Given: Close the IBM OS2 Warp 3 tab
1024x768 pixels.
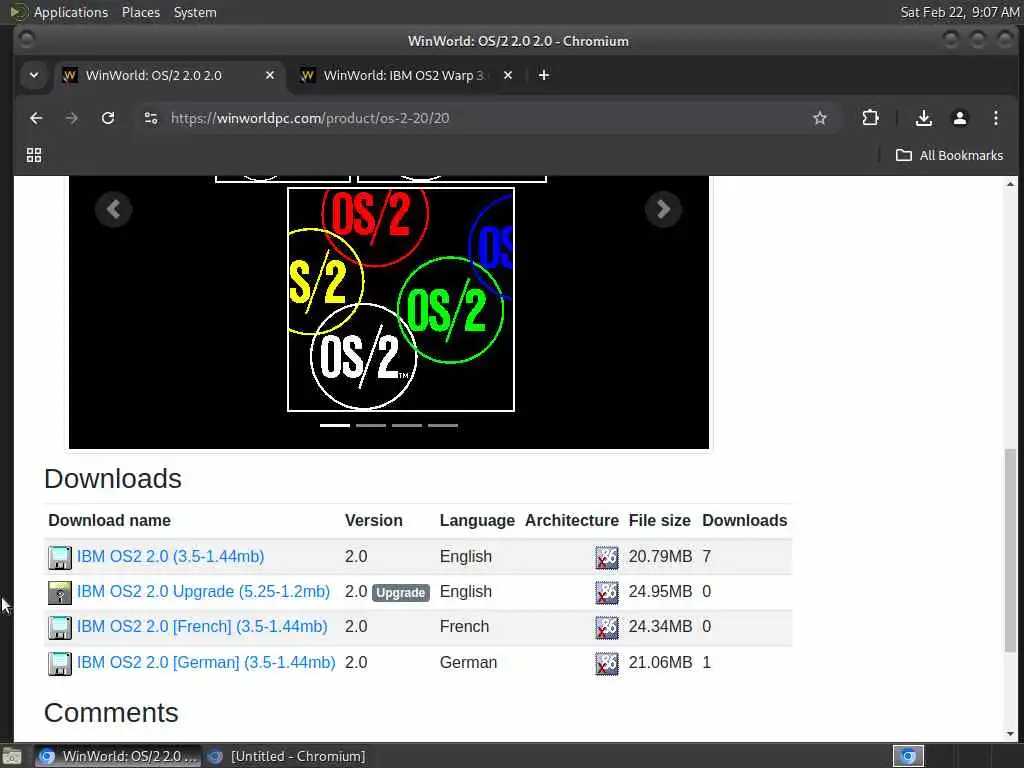Looking at the screenshot, I should pyautogui.click(x=507, y=75).
